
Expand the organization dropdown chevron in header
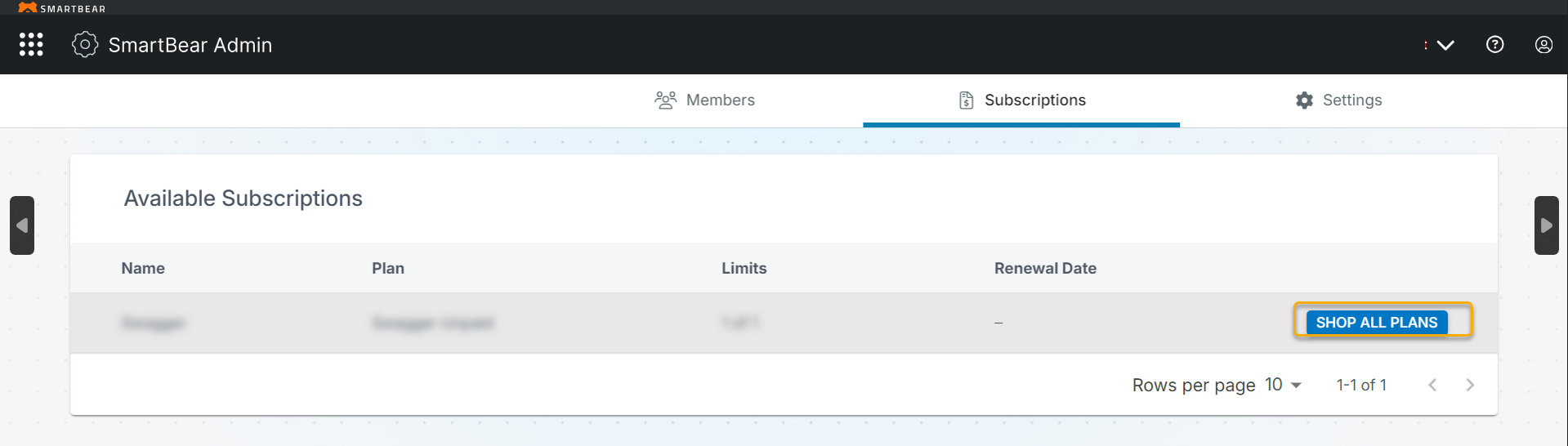pyautogui.click(x=1445, y=45)
